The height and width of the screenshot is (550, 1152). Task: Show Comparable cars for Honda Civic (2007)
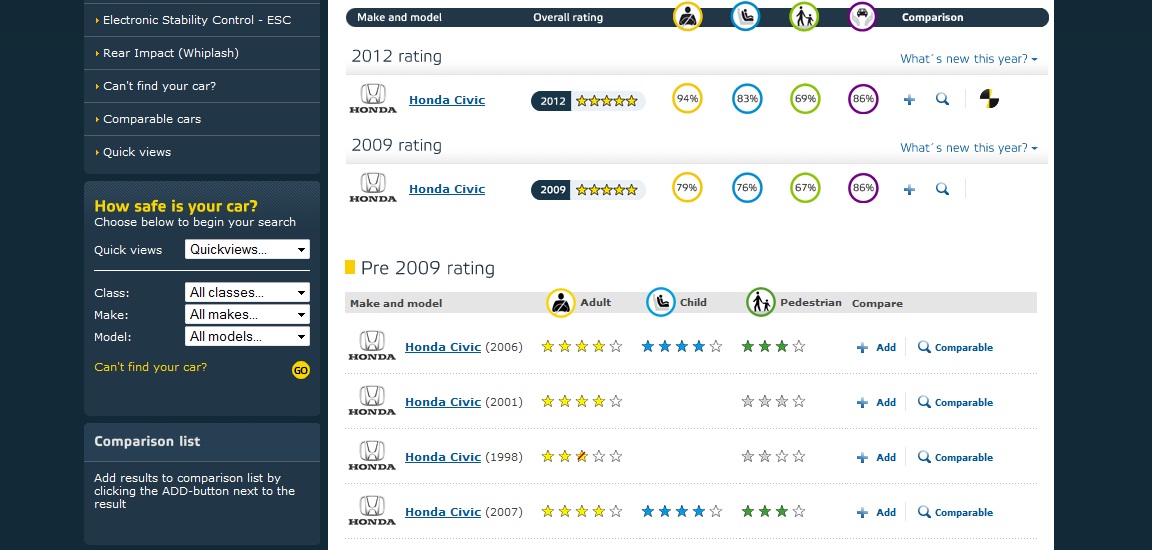tap(955, 513)
